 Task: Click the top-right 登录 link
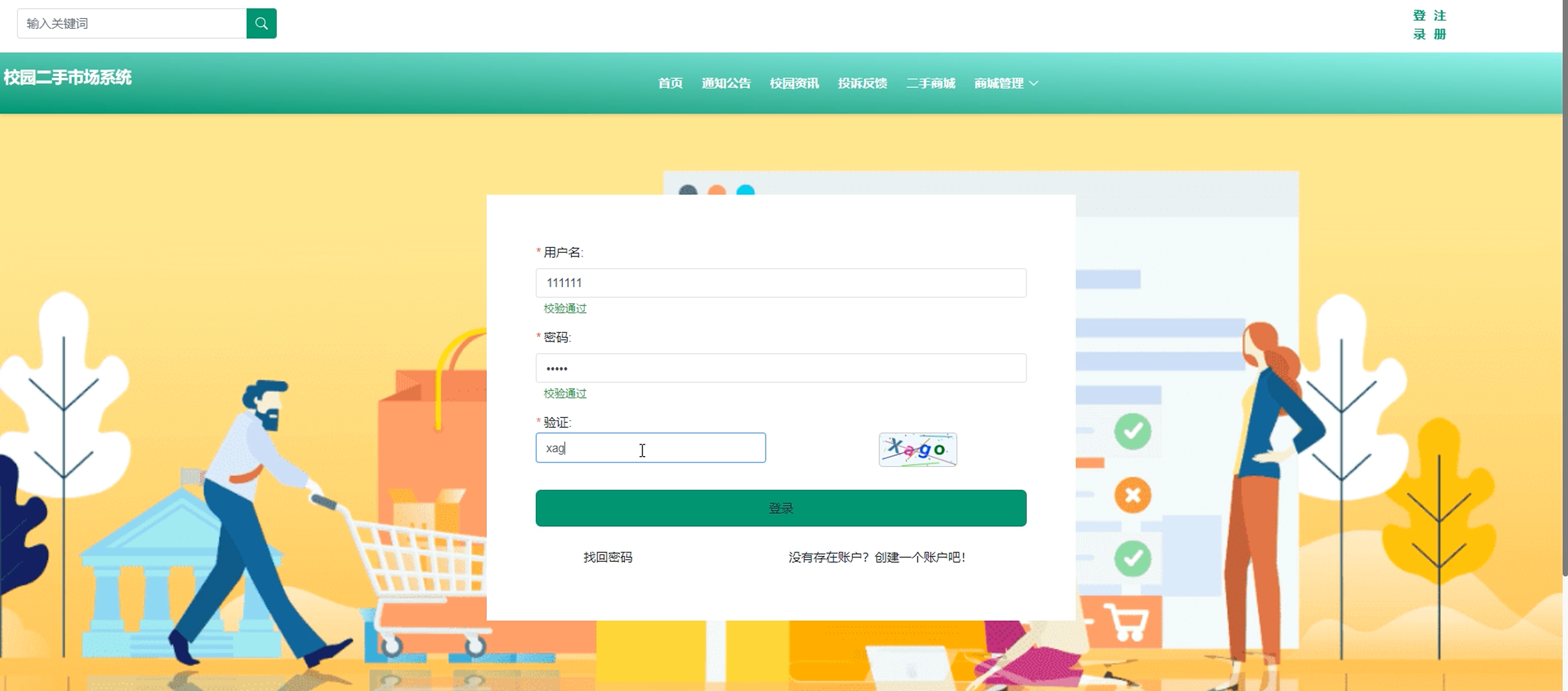coord(1419,25)
